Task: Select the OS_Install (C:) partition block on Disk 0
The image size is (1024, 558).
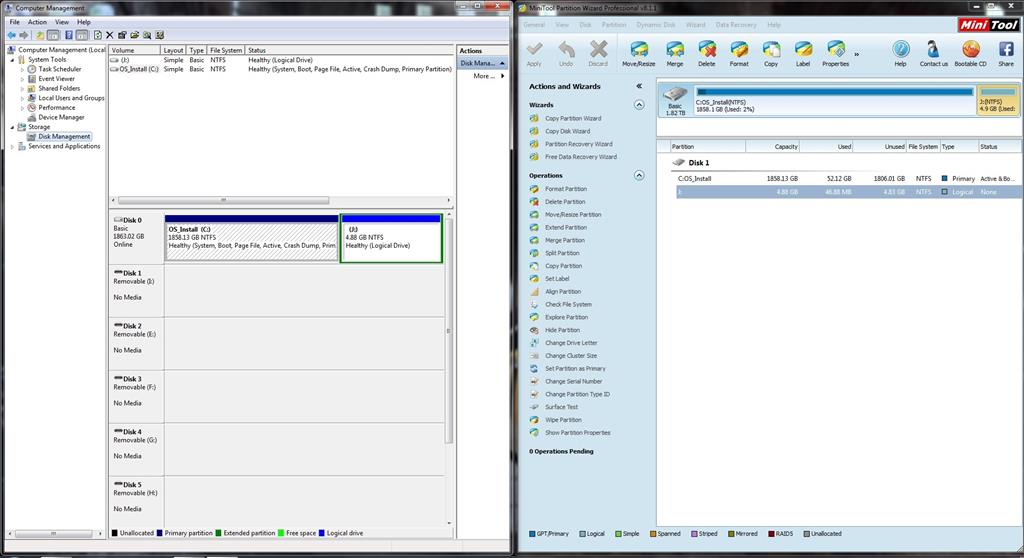Action: click(251, 238)
